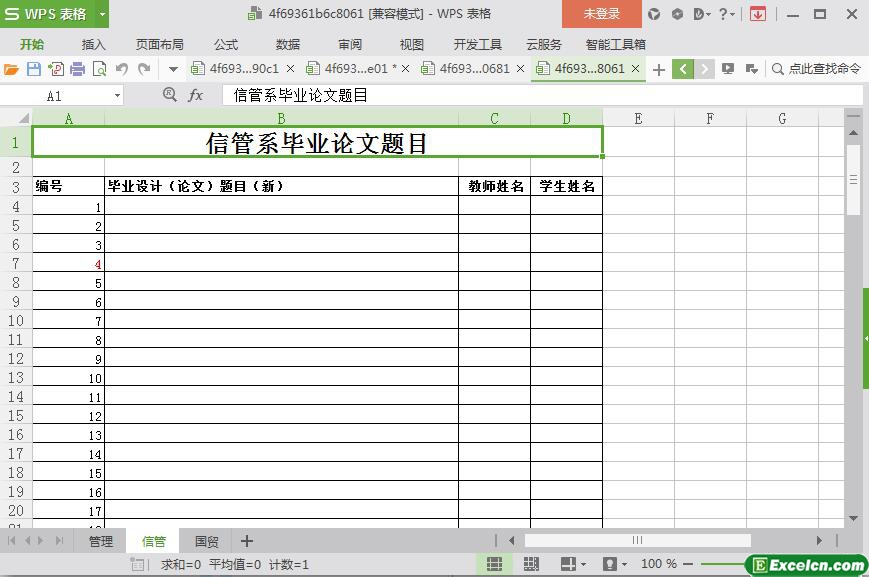Add a new sheet with plus button
Viewport: 869px width, 577px height.
point(247,541)
